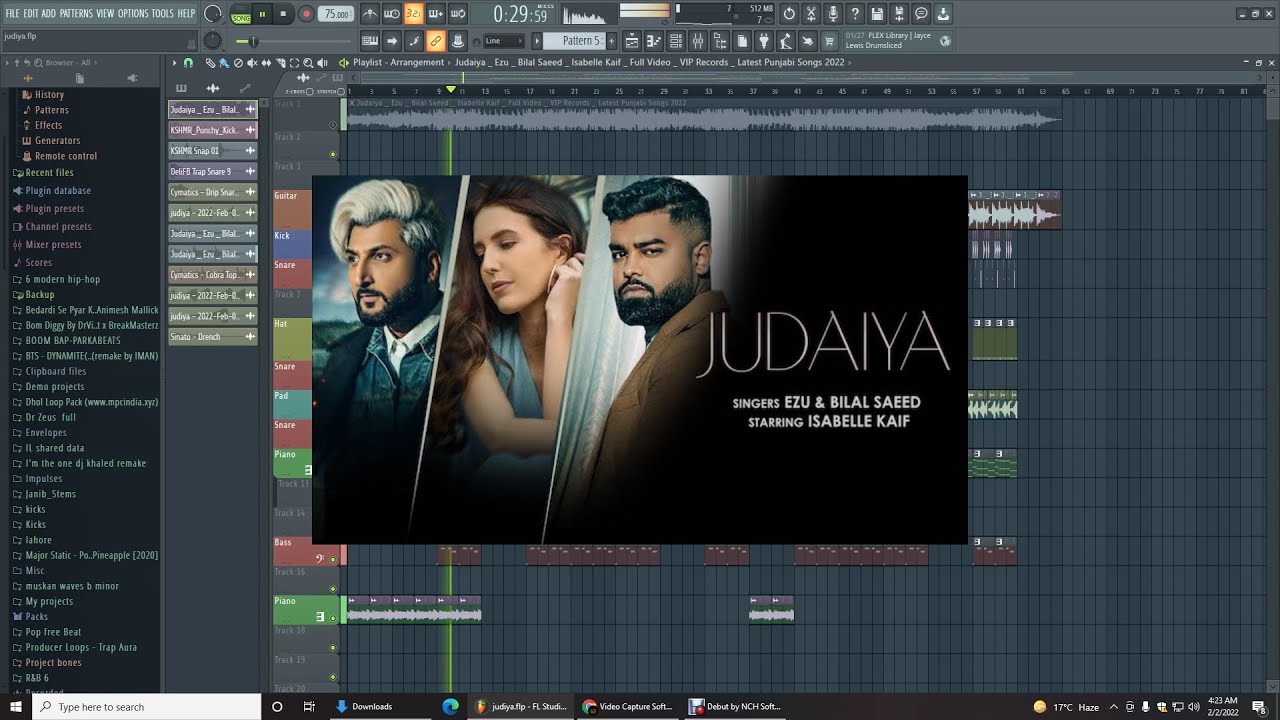Open the Windows notification center icon

(1259, 707)
